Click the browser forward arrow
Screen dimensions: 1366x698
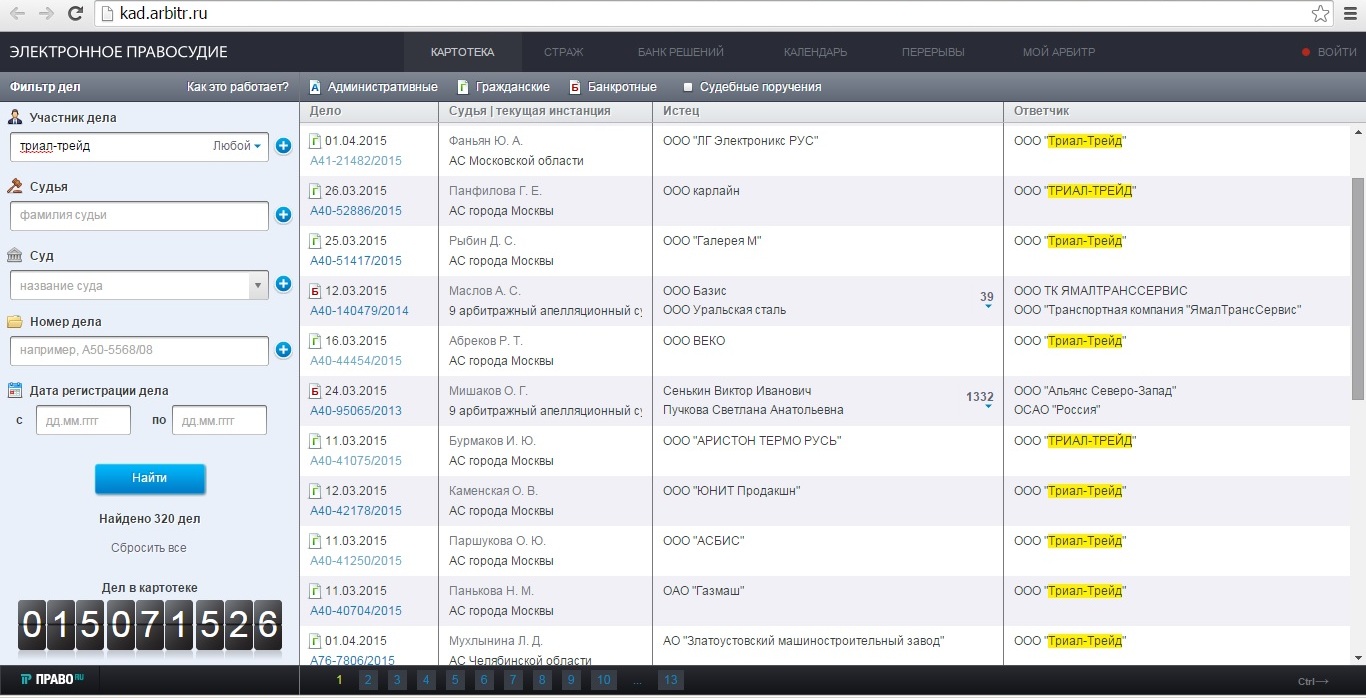(x=46, y=14)
